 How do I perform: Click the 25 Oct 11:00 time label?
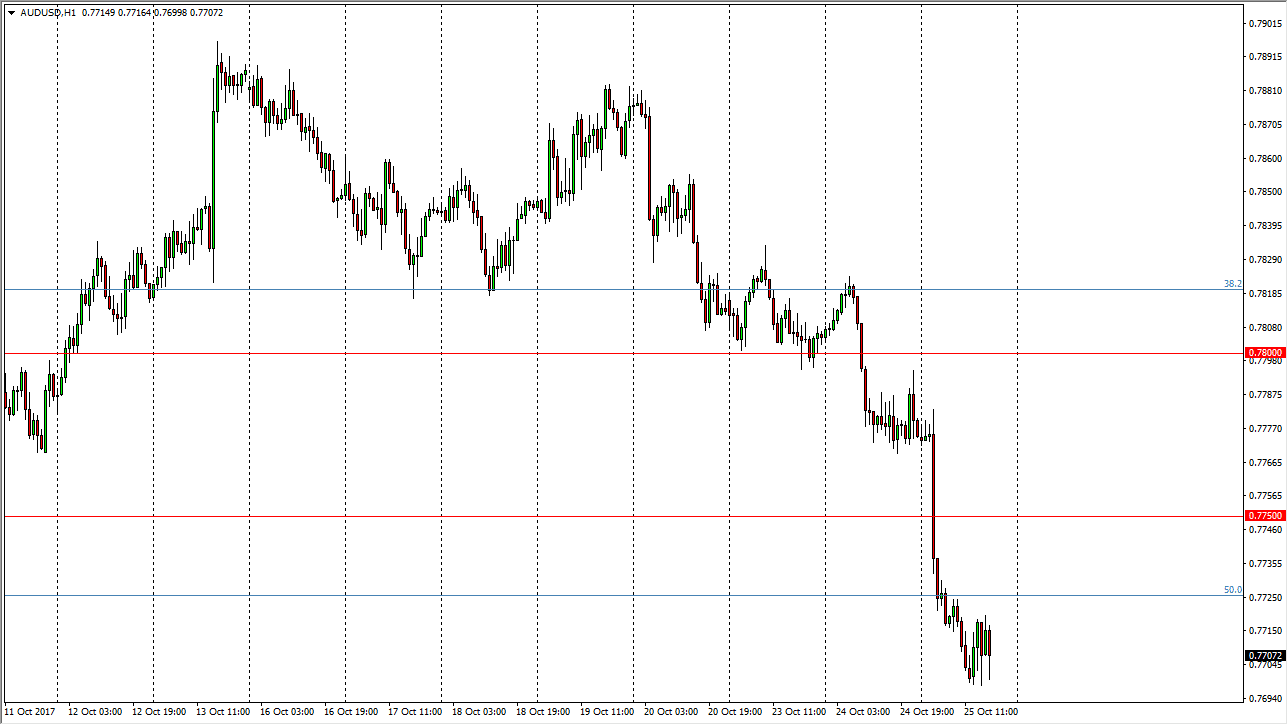pyautogui.click(x=990, y=712)
